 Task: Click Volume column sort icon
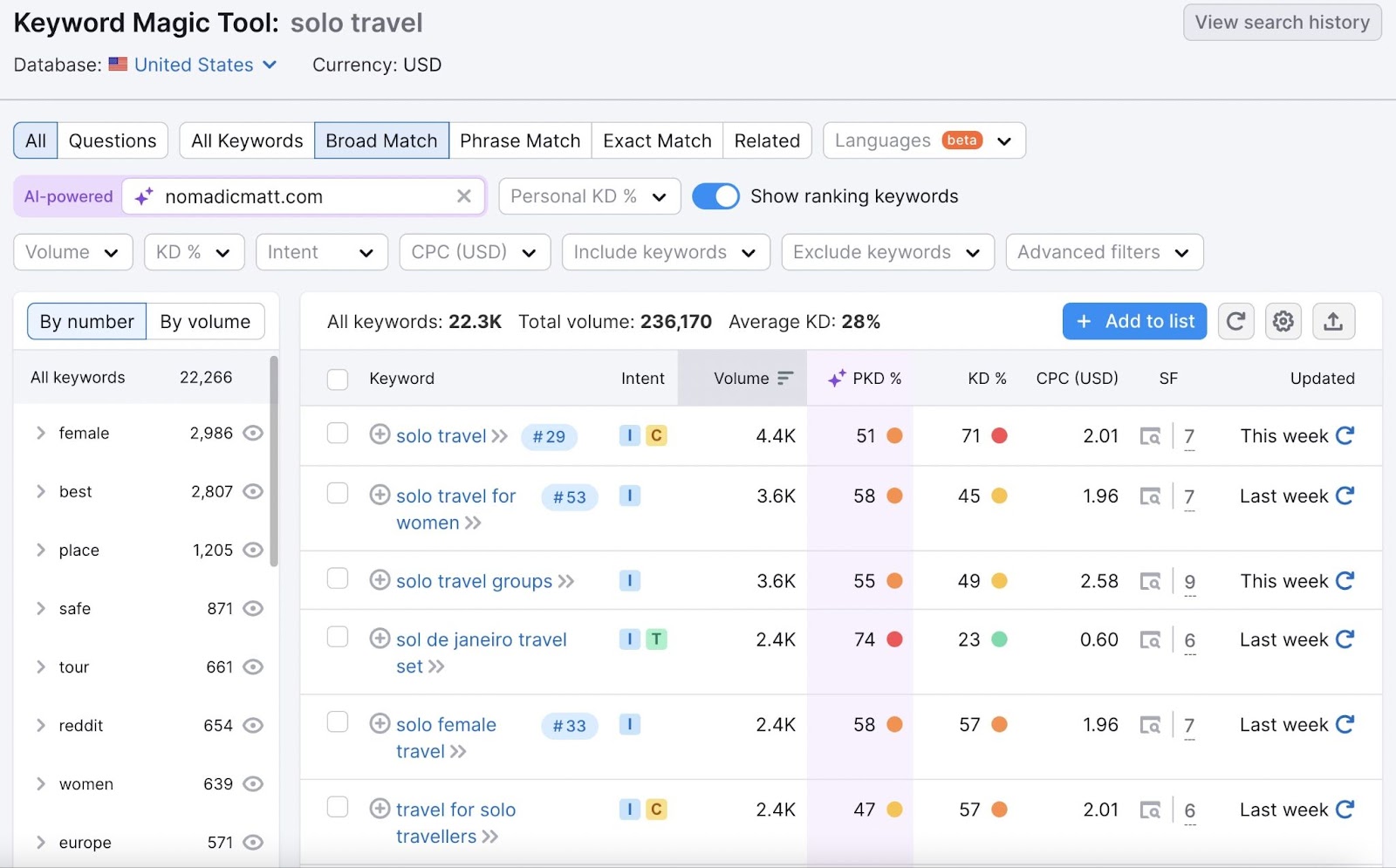pyautogui.click(x=785, y=378)
